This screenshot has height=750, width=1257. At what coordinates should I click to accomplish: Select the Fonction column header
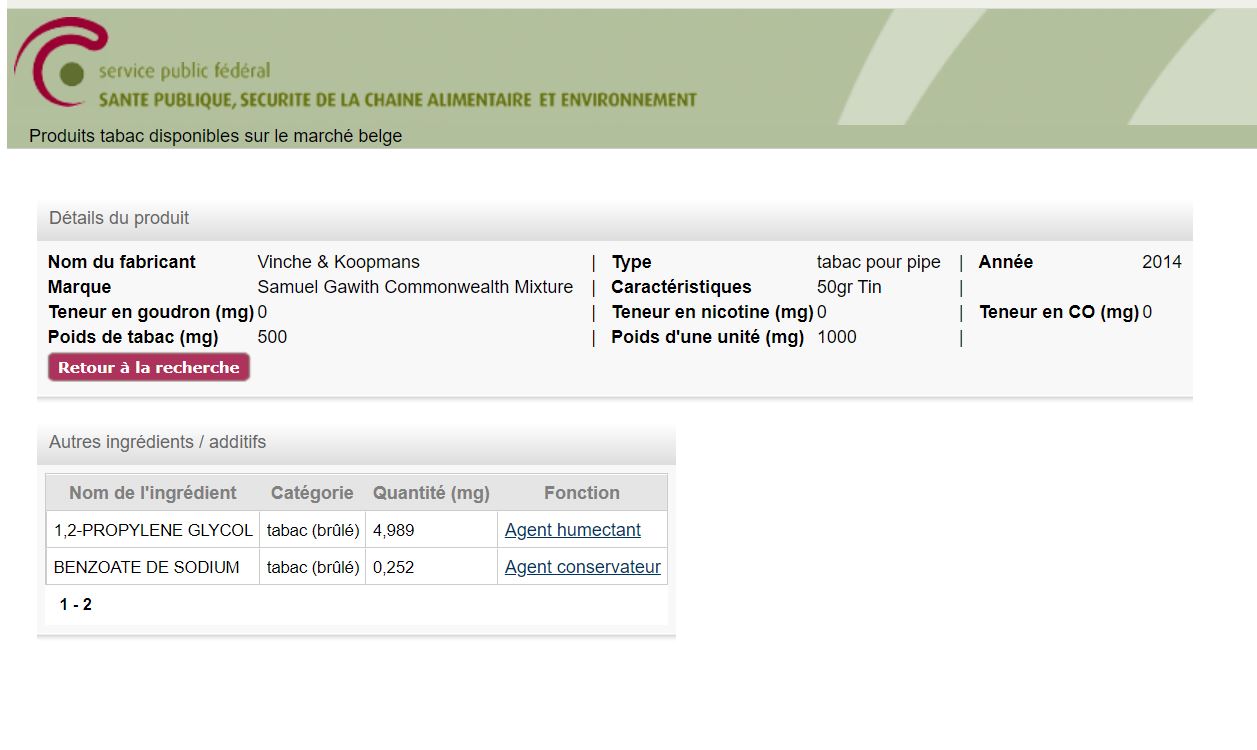(582, 493)
